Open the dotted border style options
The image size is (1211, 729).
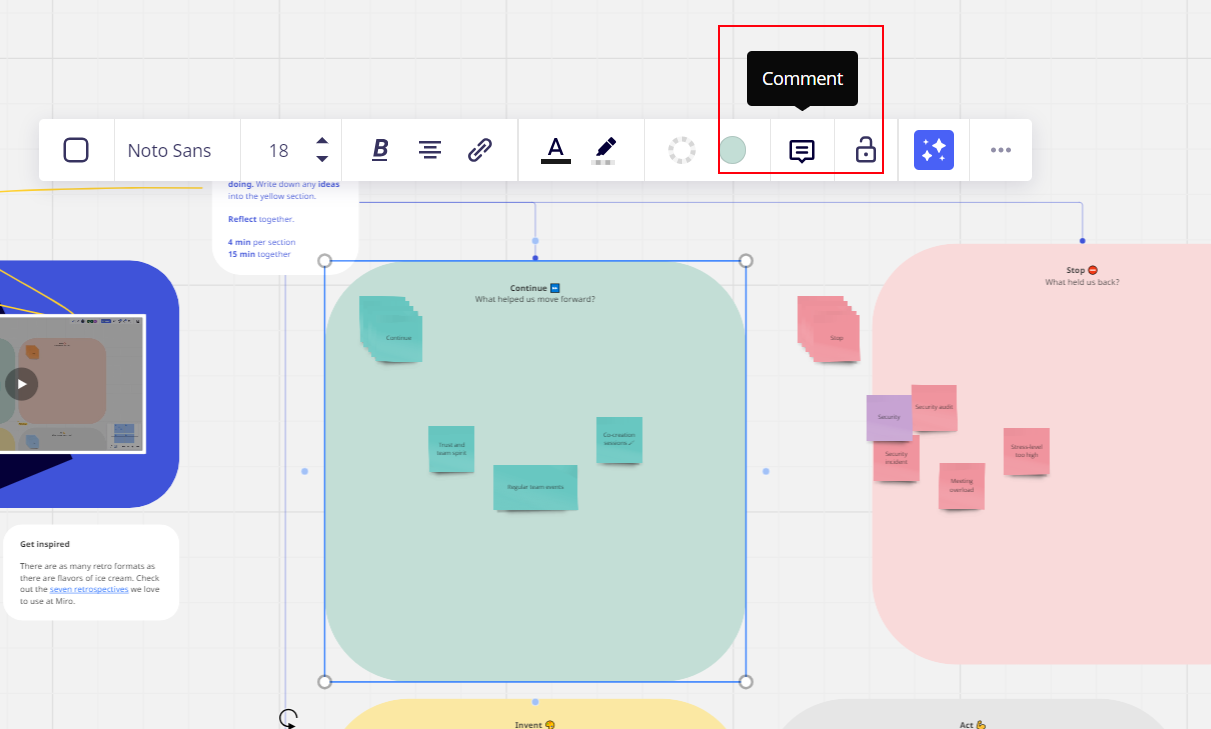point(682,150)
